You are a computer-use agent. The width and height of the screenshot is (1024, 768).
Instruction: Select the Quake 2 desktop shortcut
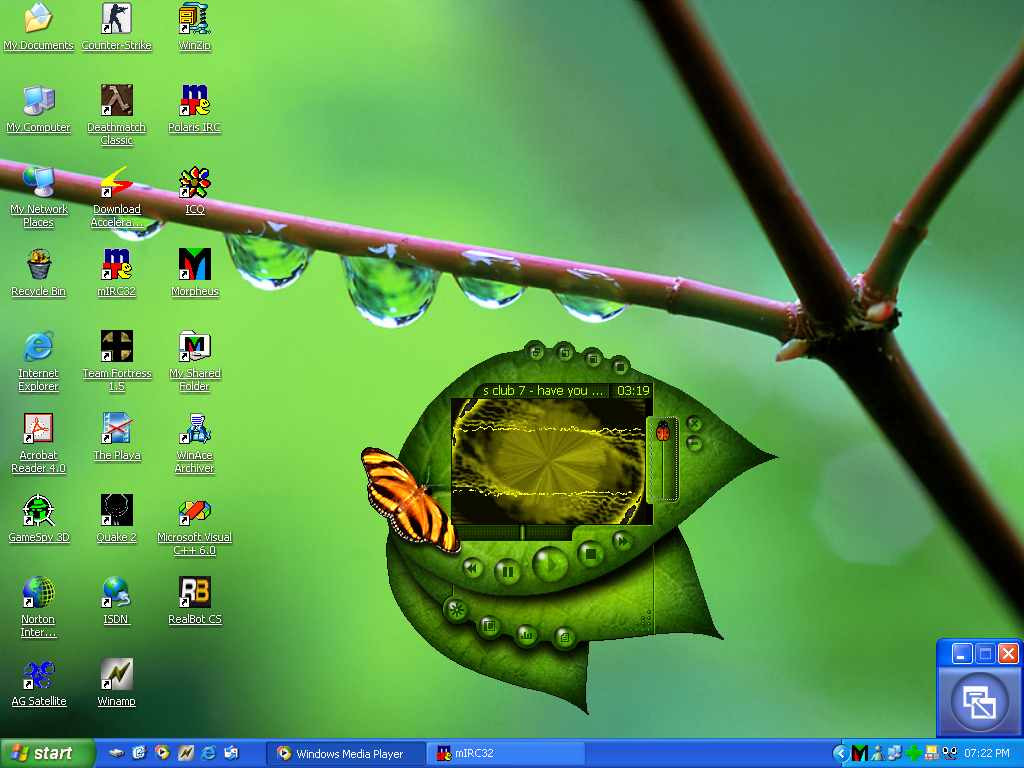pos(116,520)
